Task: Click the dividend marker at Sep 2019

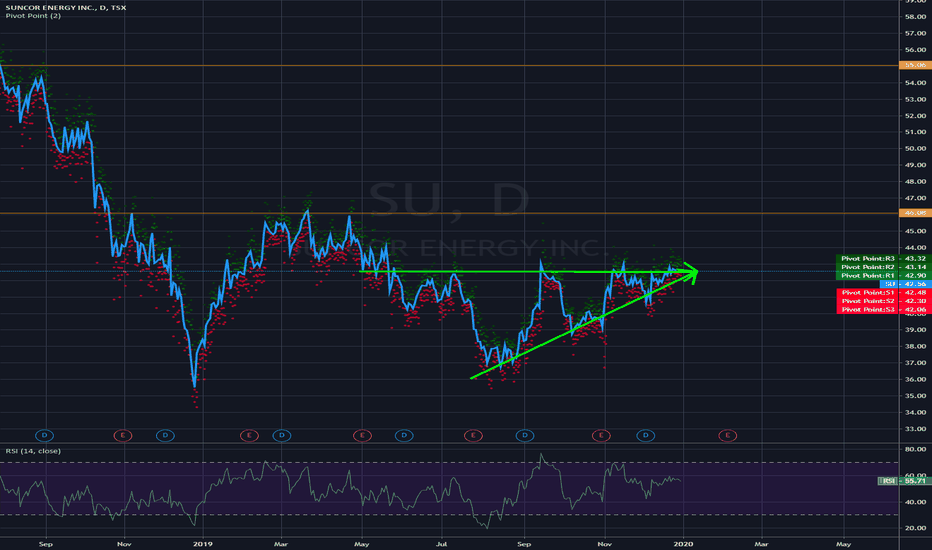Action: 525,436
